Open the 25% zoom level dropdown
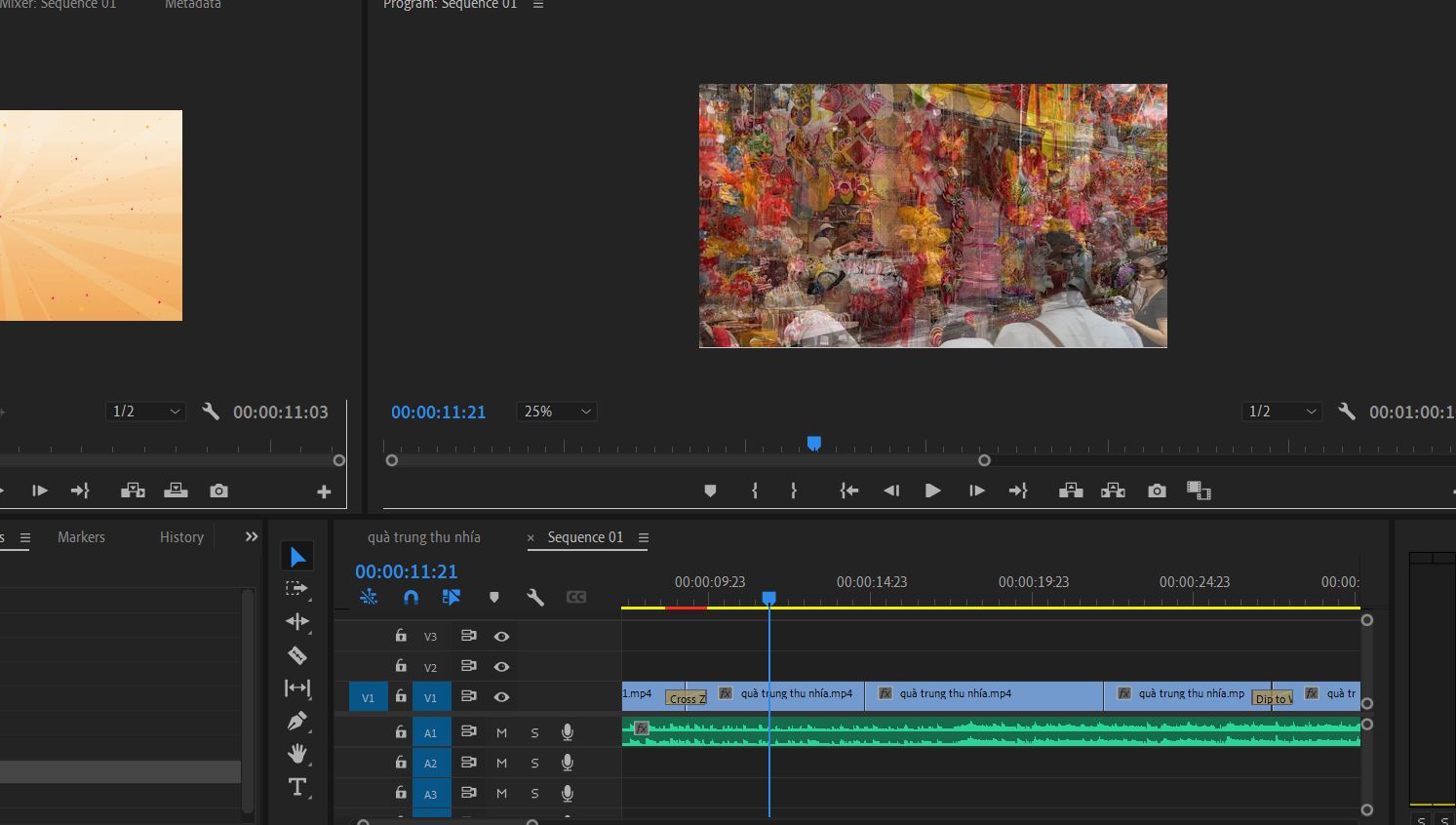 point(557,412)
